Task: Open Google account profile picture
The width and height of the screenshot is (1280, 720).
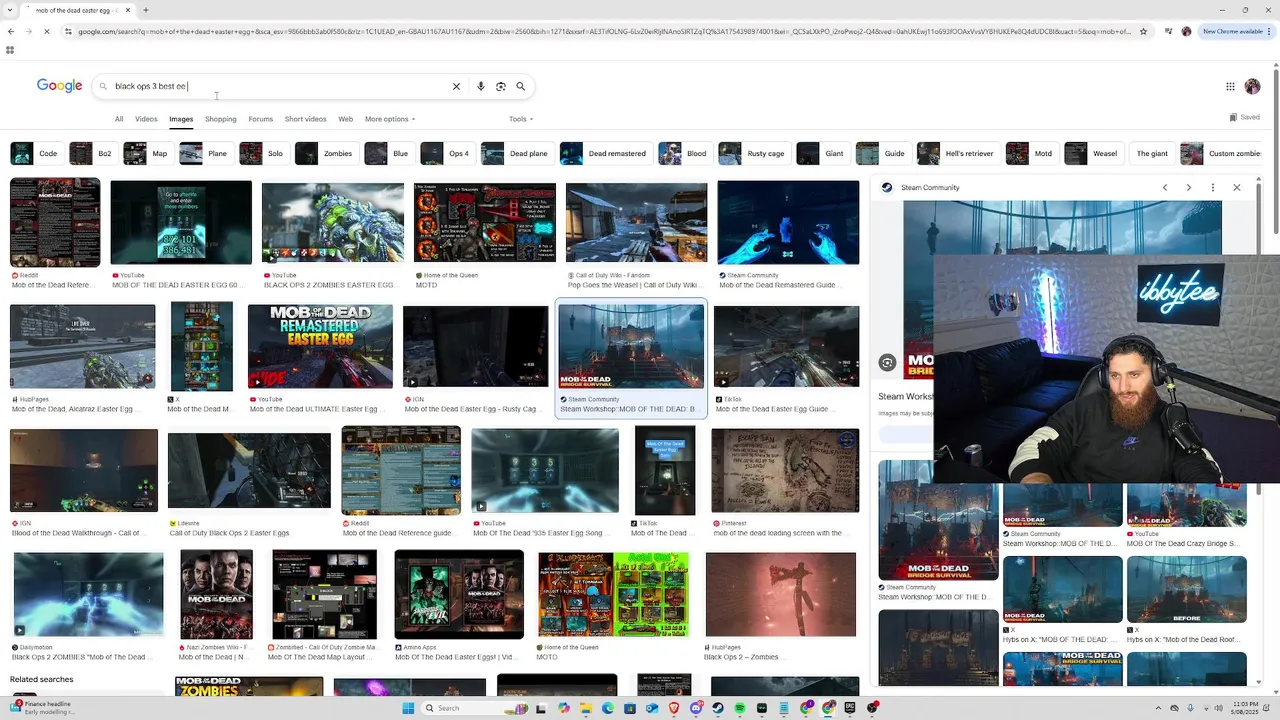Action: point(1252,86)
